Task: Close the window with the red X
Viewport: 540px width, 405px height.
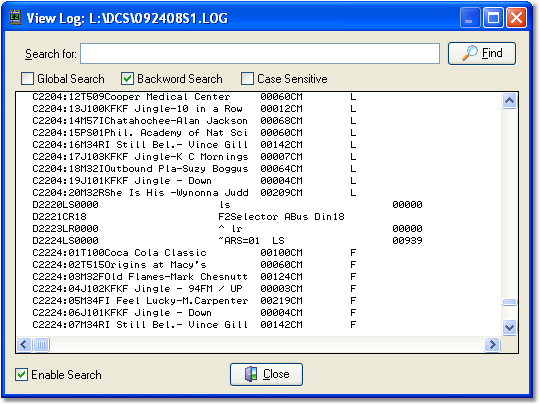Action: pos(516,18)
